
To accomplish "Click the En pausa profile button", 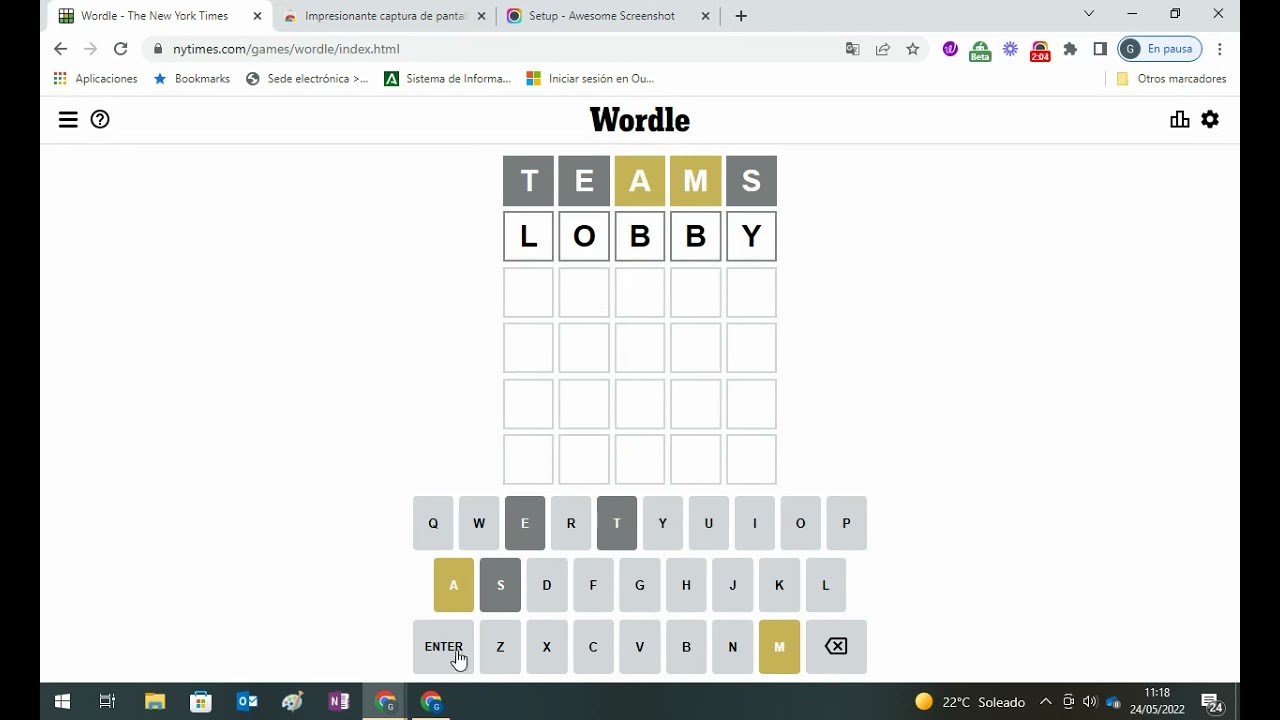I will tap(1160, 49).
